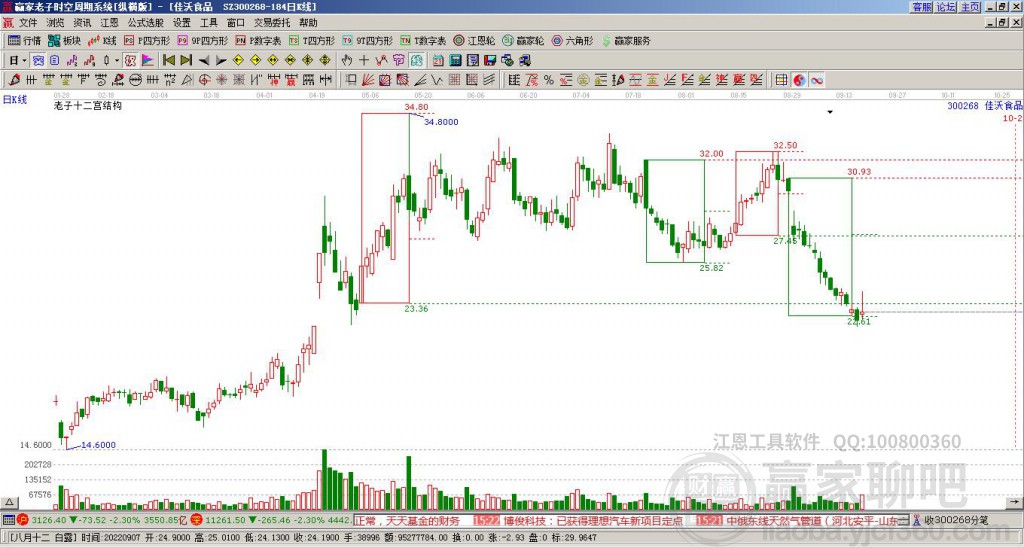The height and width of the screenshot is (548, 1024).
Task: Open the P数字表 number table
Action: (x=259, y=40)
